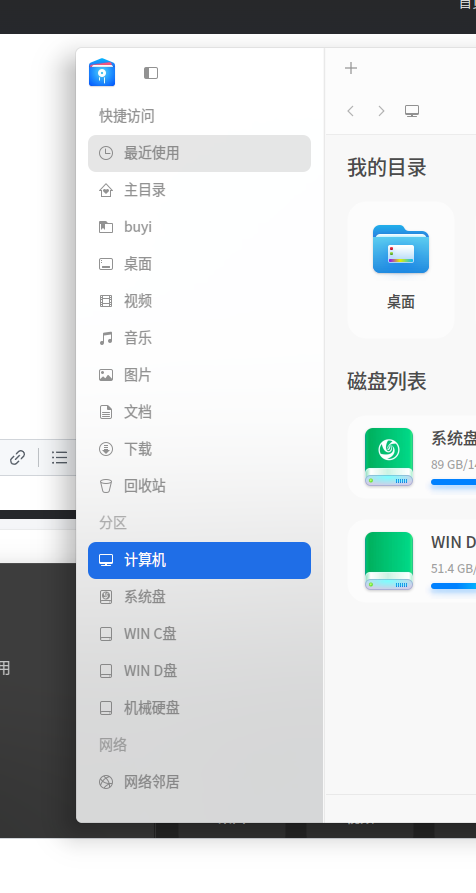Open 回收站 in the sidebar
Image resolution: width=476 pixels, height=893 pixels.
click(199, 486)
